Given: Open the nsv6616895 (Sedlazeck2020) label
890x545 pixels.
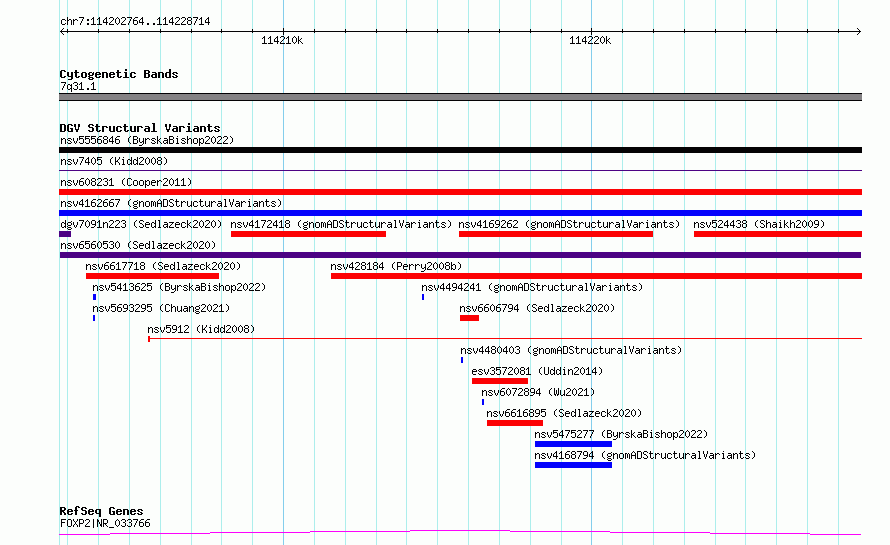Looking at the screenshot, I should (564, 413).
